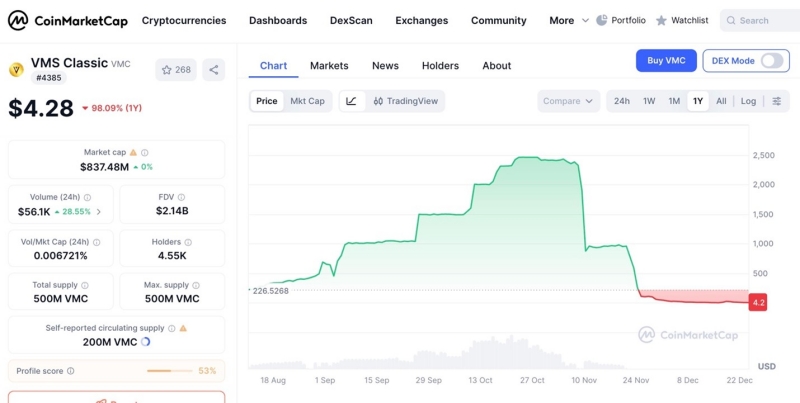Select the Mkt Cap chart toggle
This screenshot has width=800, height=403.
(307, 101)
